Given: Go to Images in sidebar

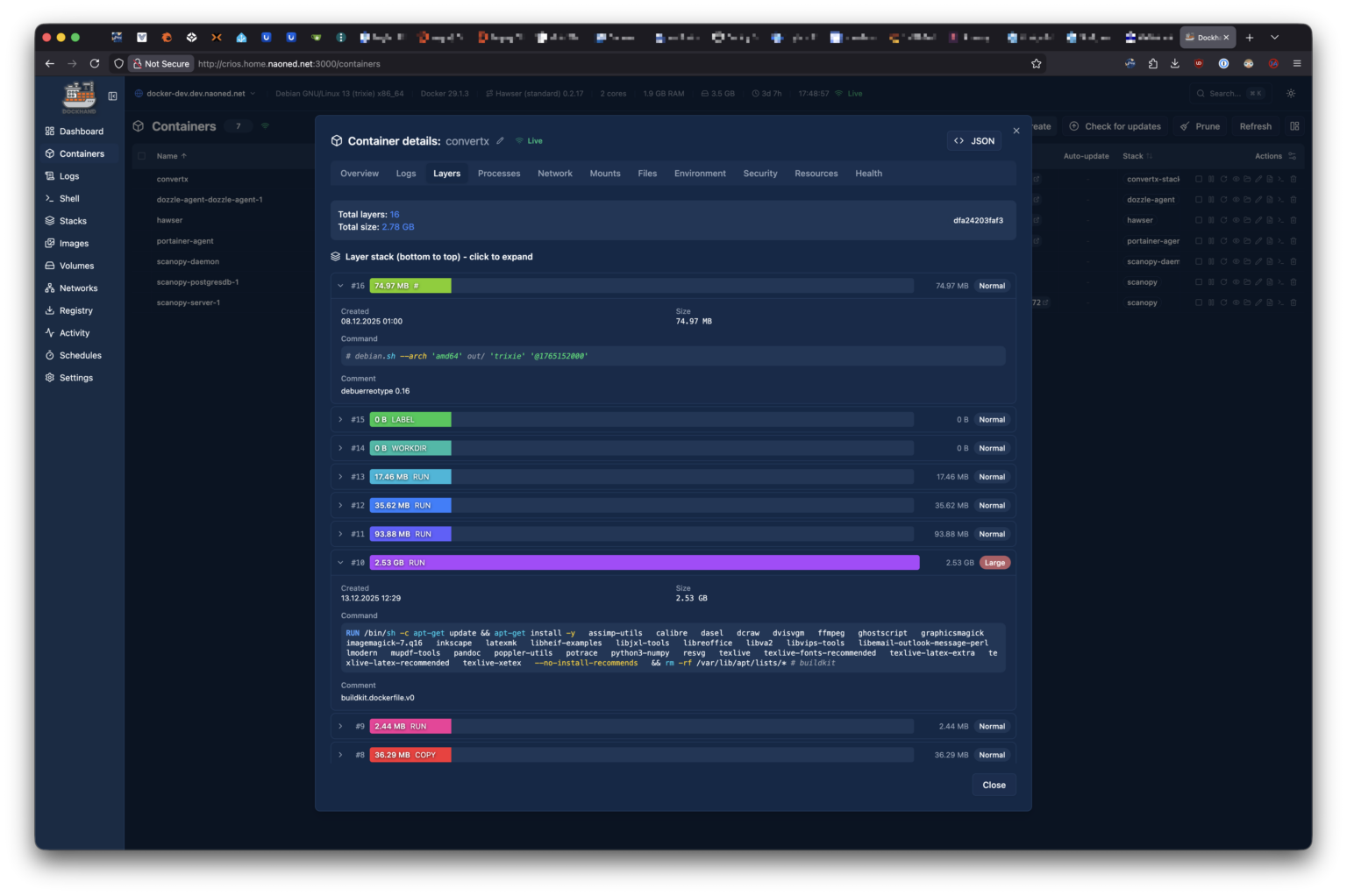Looking at the screenshot, I should [74, 244].
